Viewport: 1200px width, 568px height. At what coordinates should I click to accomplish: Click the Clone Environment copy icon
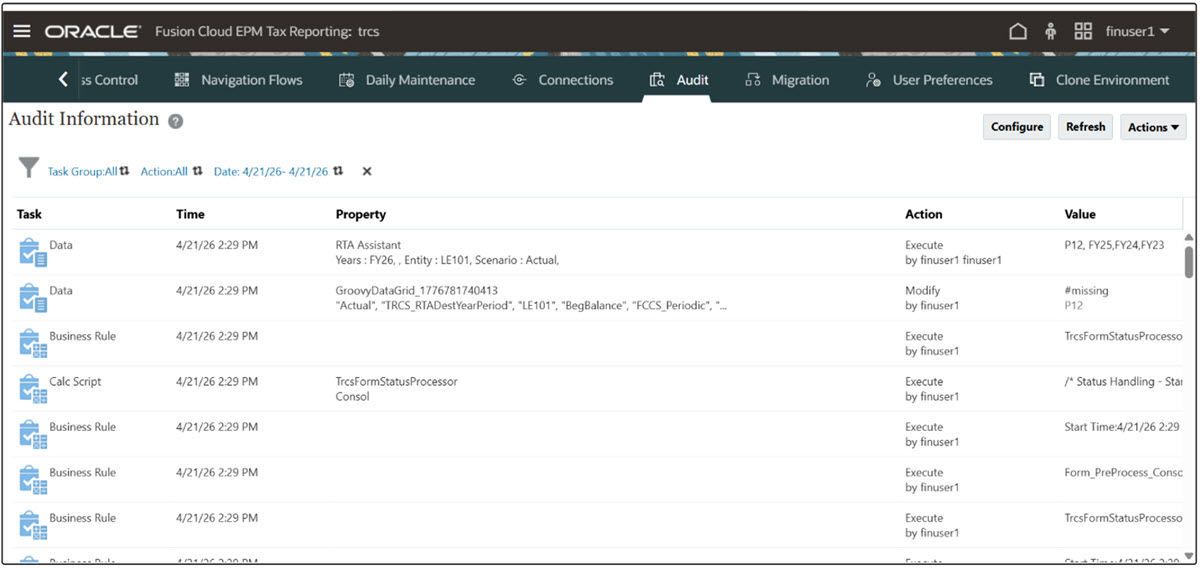1037,80
